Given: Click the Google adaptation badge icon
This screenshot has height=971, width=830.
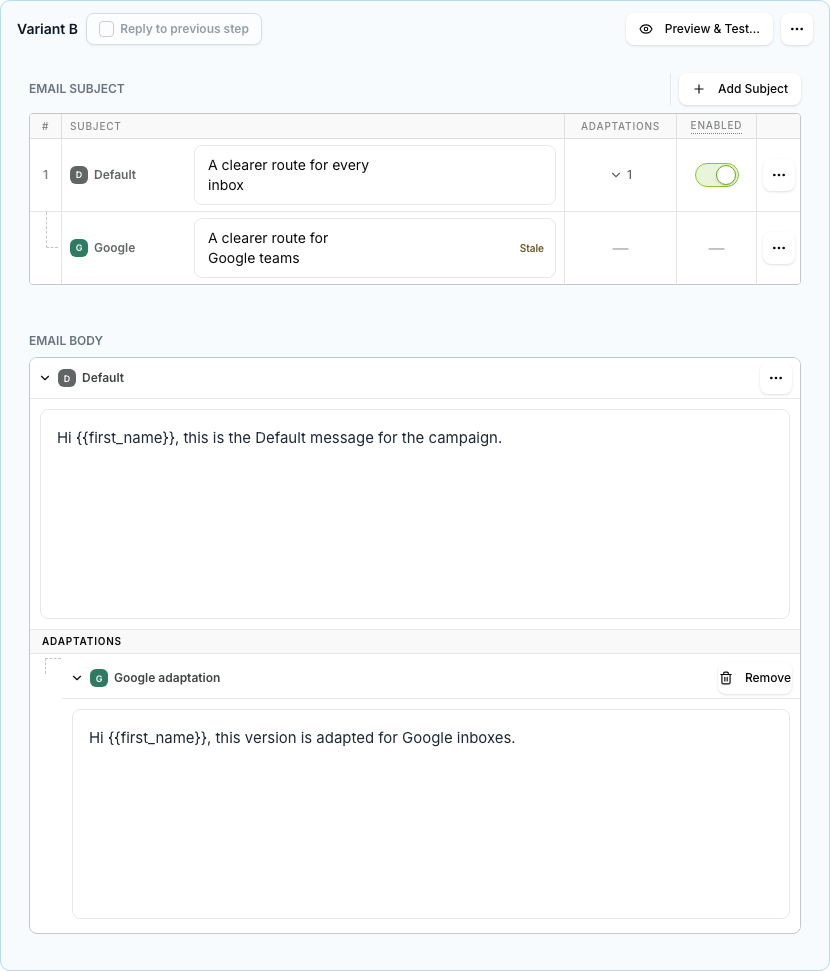Looking at the screenshot, I should (99, 678).
